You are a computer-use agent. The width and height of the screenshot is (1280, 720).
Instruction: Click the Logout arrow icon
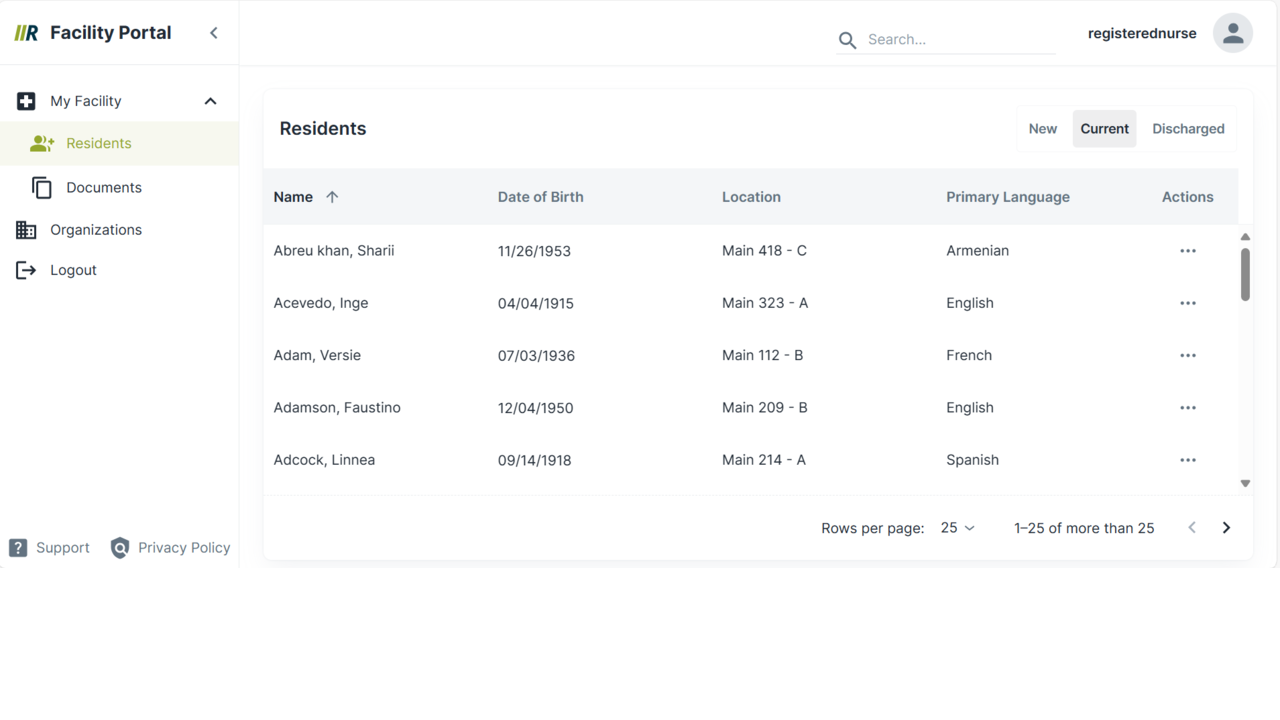(26, 270)
